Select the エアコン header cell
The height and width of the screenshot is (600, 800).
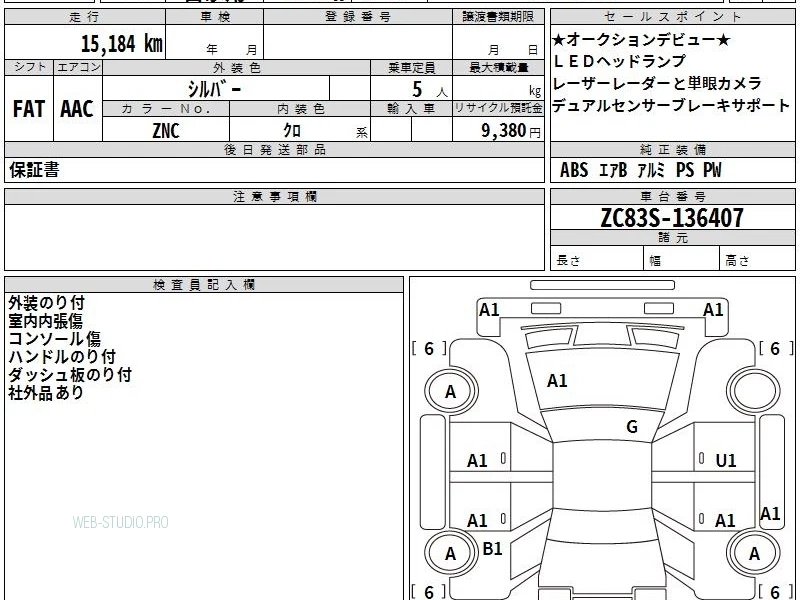pos(78,67)
